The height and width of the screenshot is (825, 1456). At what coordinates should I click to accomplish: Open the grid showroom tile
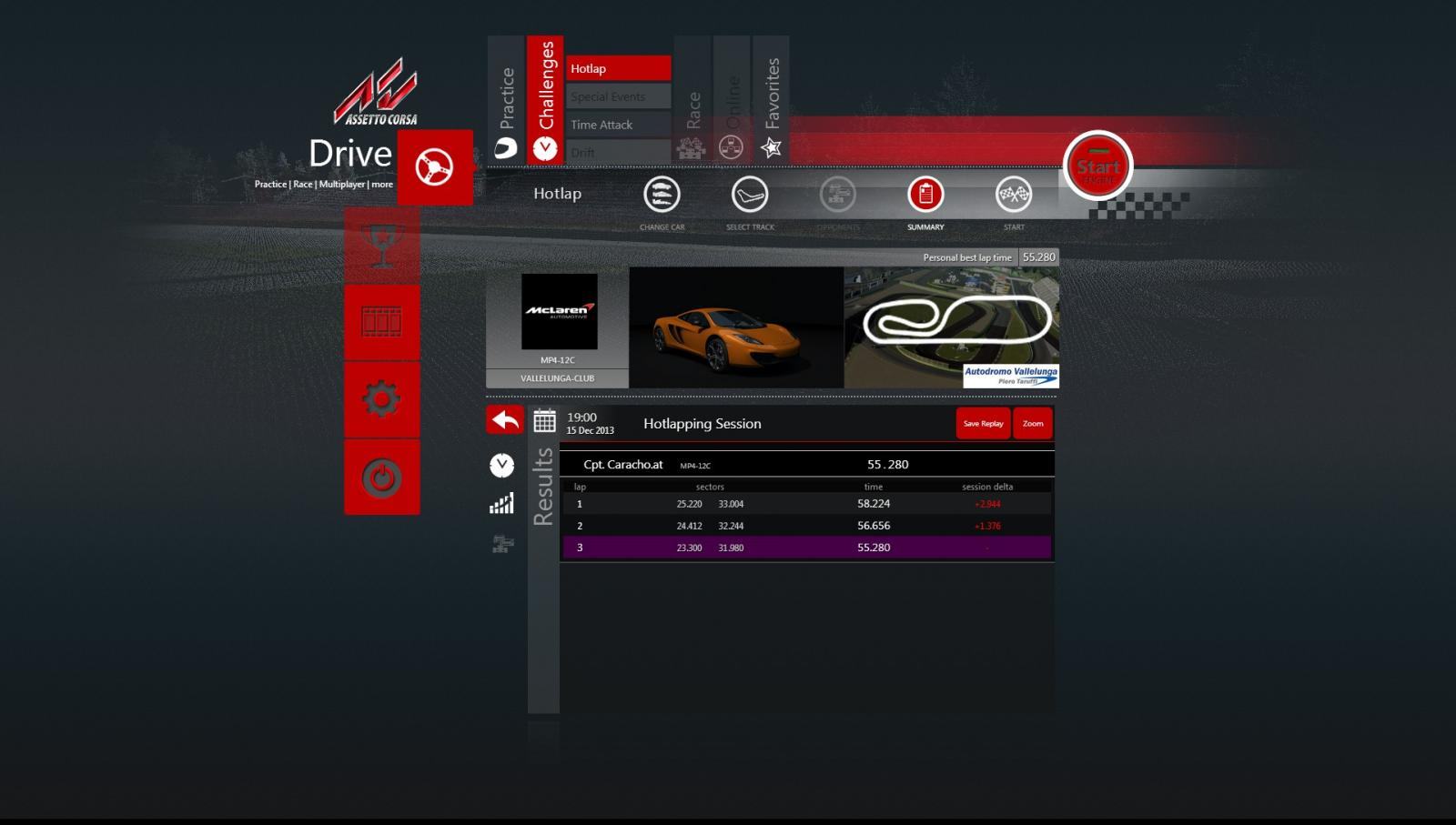[382, 322]
